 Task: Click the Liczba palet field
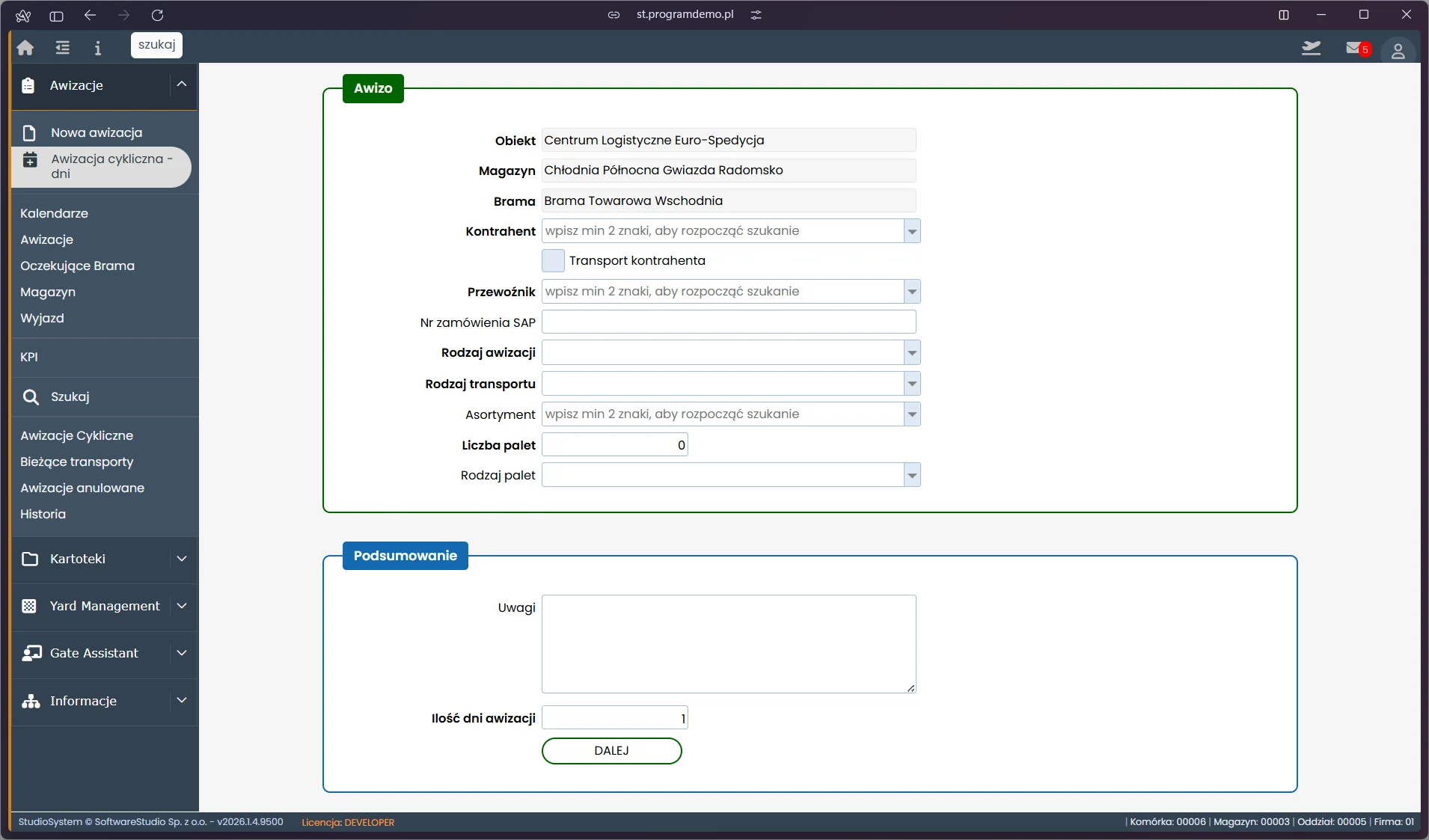click(x=614, y=445)
